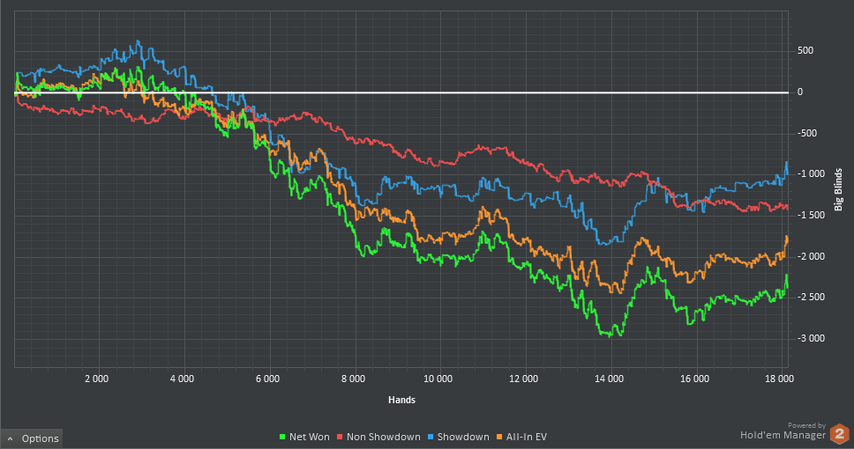The image size is (854, 449).
Task: Expand the Options panel chevron
Action: point(10,438)
